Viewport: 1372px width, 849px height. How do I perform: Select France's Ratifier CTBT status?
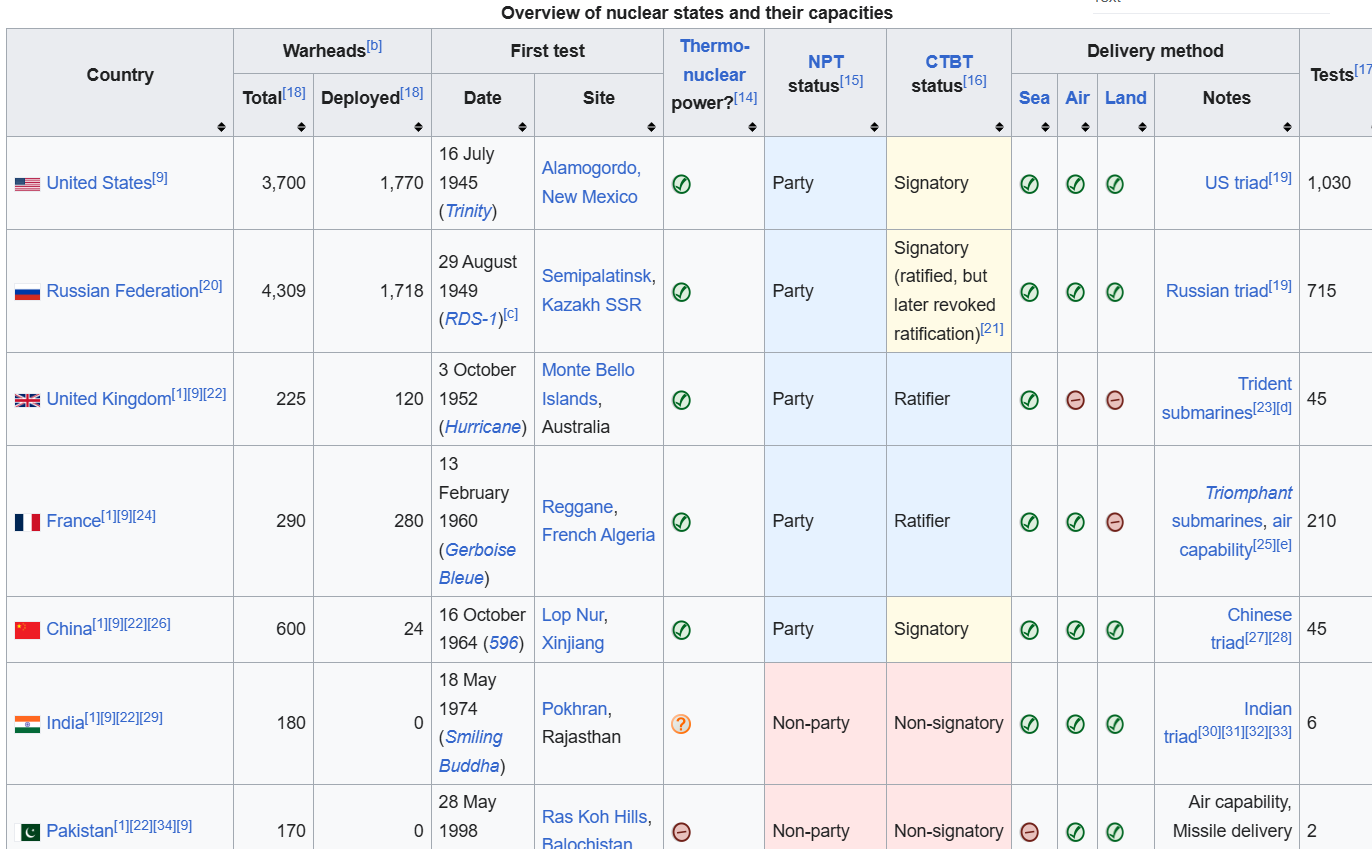tap(922, 521)
